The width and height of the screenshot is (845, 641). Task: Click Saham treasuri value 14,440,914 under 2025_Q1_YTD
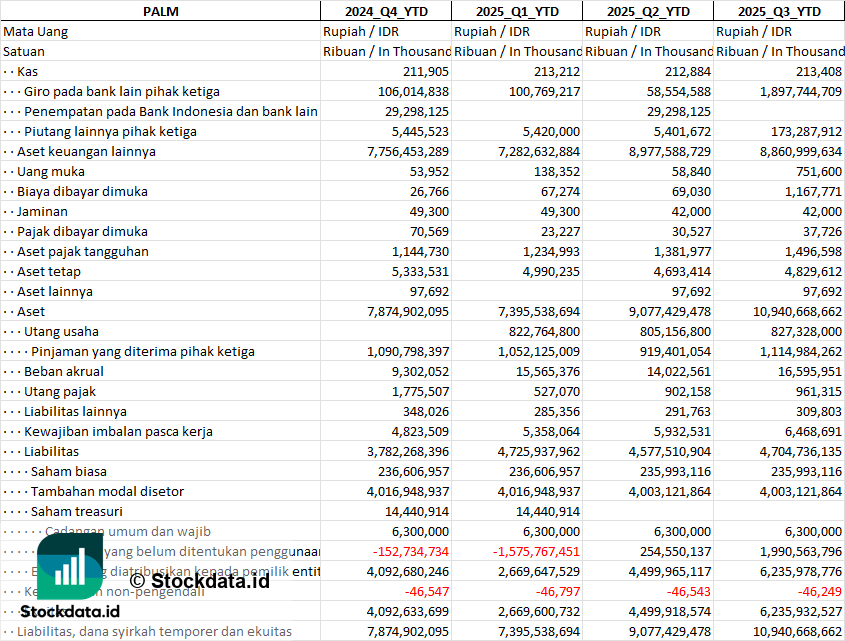tap(548, 511)
